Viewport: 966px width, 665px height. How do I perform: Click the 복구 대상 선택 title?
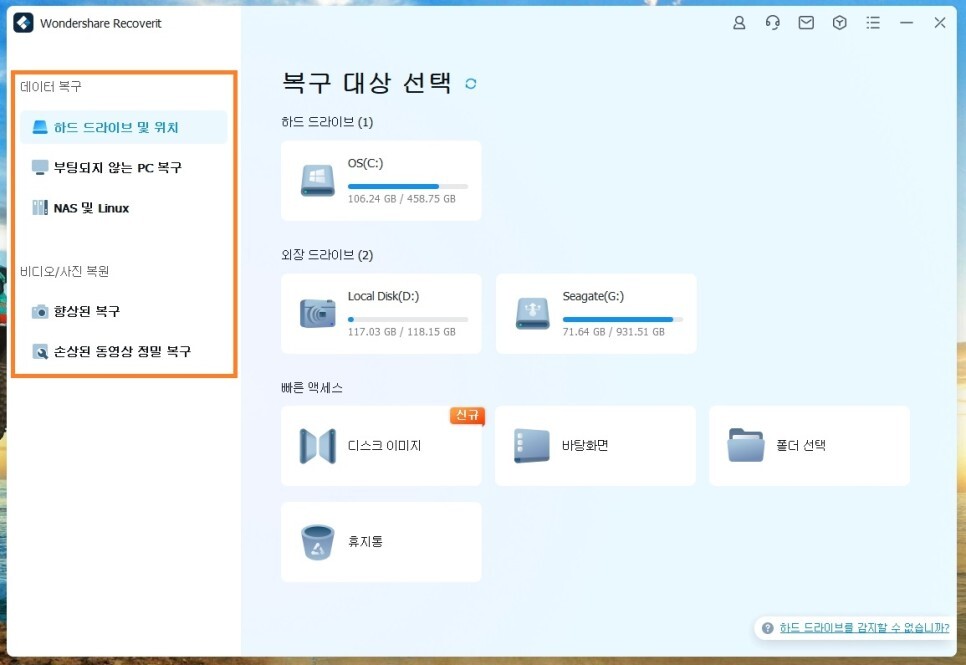pos(367,83)
